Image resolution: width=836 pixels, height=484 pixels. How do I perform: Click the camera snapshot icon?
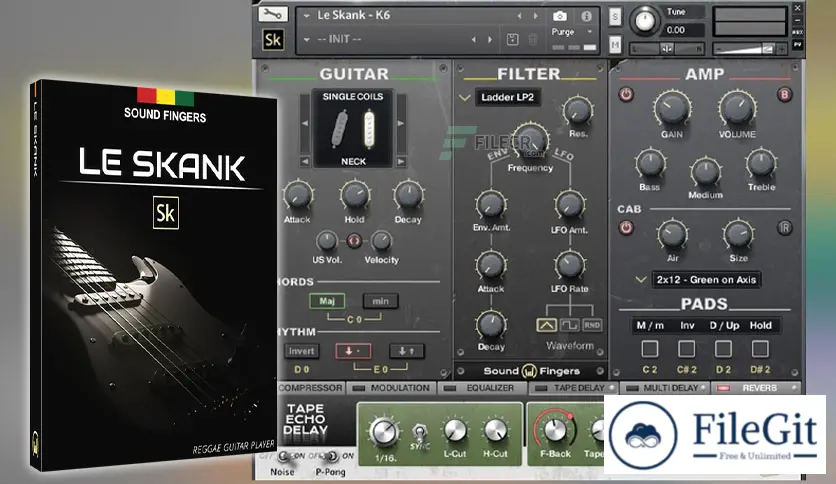tap(559, 16)
